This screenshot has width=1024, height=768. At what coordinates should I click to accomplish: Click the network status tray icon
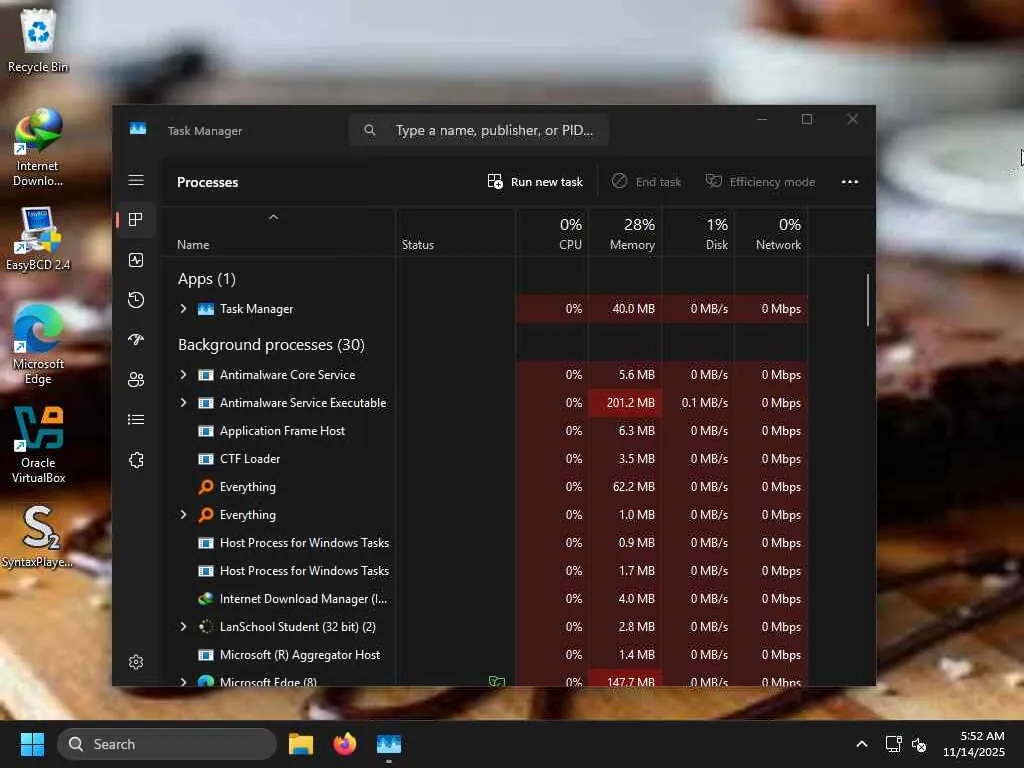(x=893, y=744)
